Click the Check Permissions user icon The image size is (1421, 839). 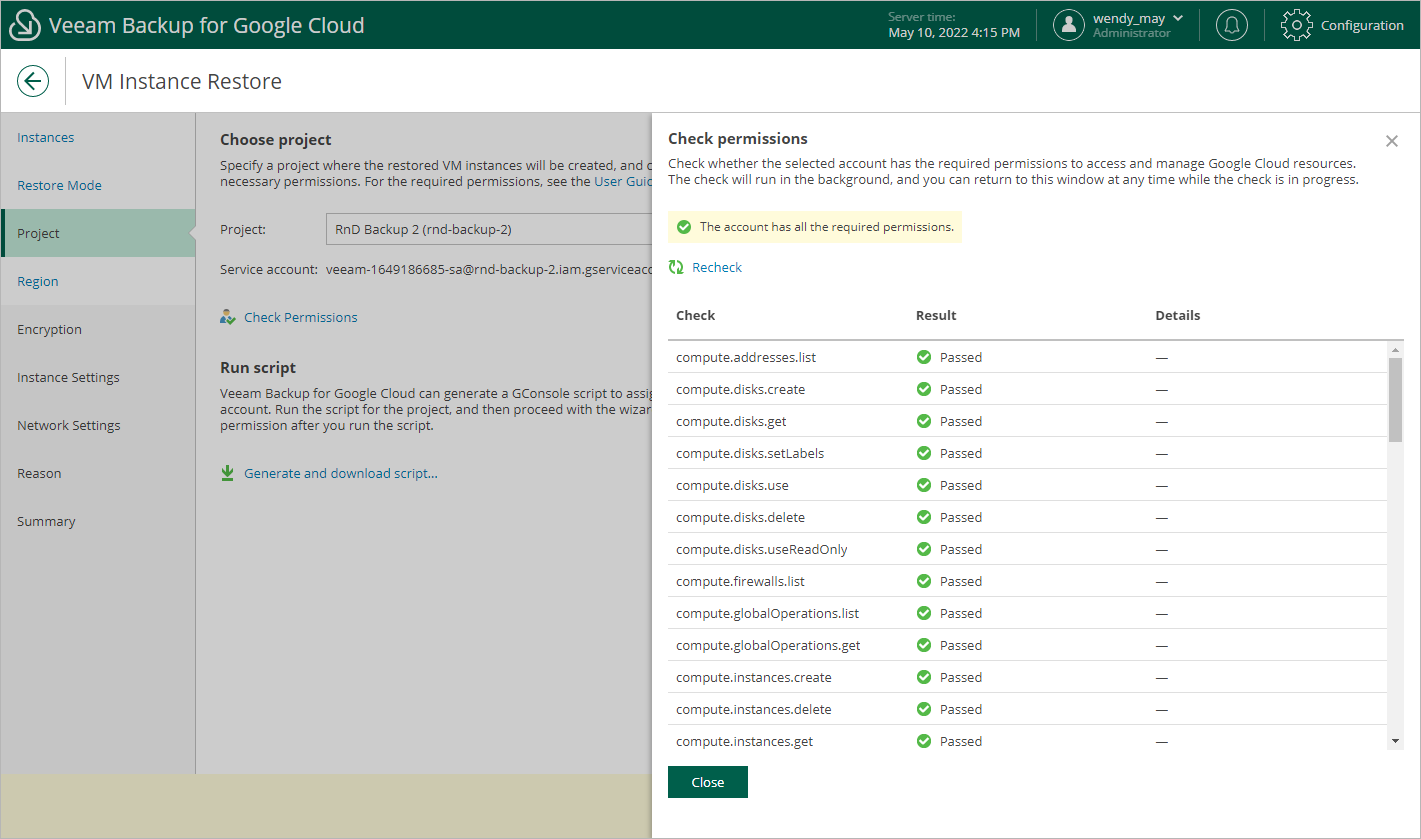(228, 317)
